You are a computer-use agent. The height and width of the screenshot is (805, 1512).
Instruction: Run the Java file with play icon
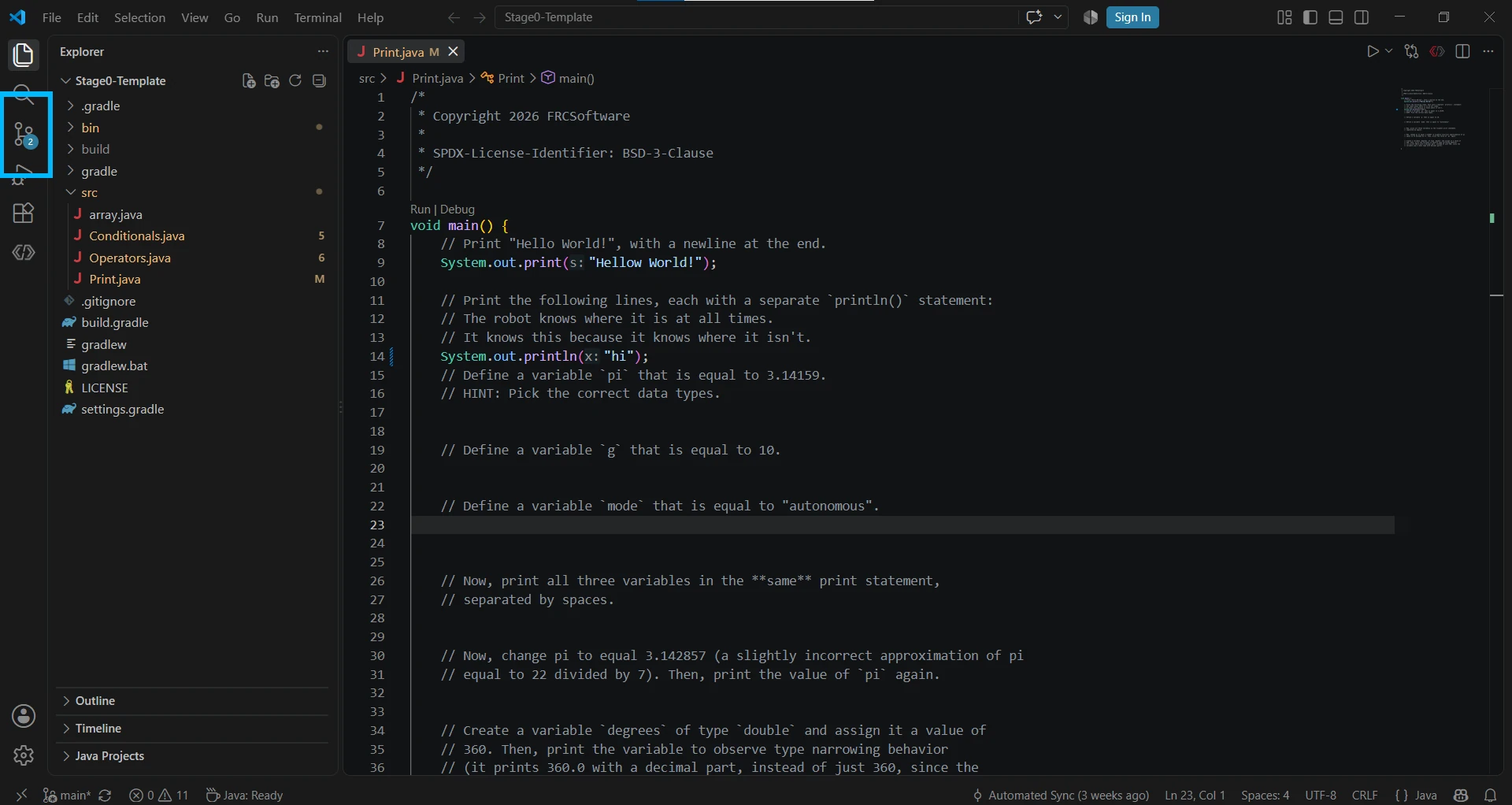pos(1373,51)
